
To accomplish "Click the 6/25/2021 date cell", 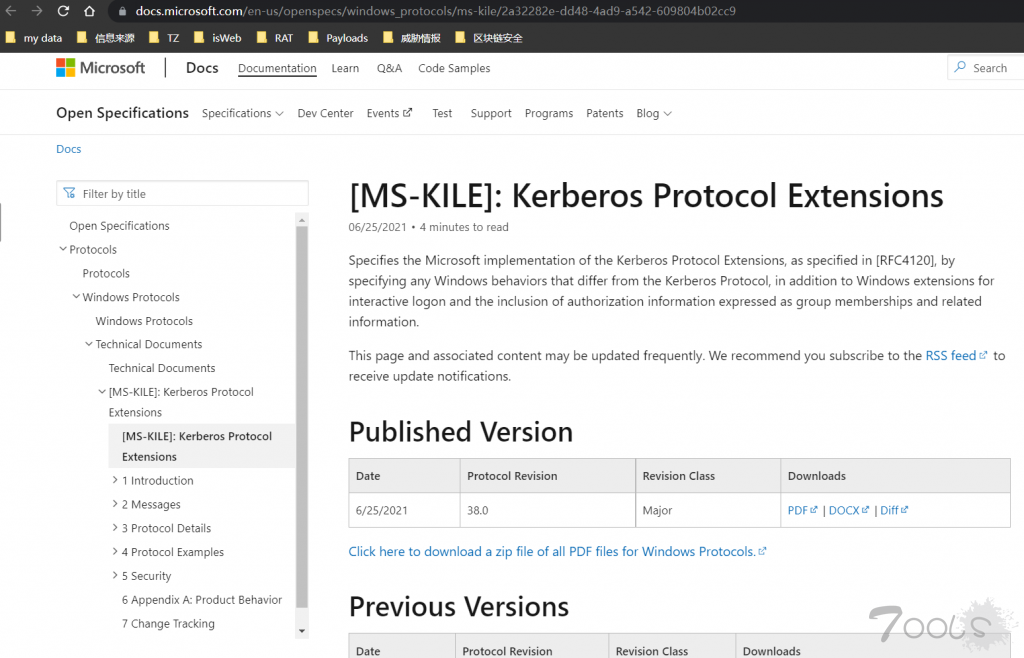I will (404, 510).
